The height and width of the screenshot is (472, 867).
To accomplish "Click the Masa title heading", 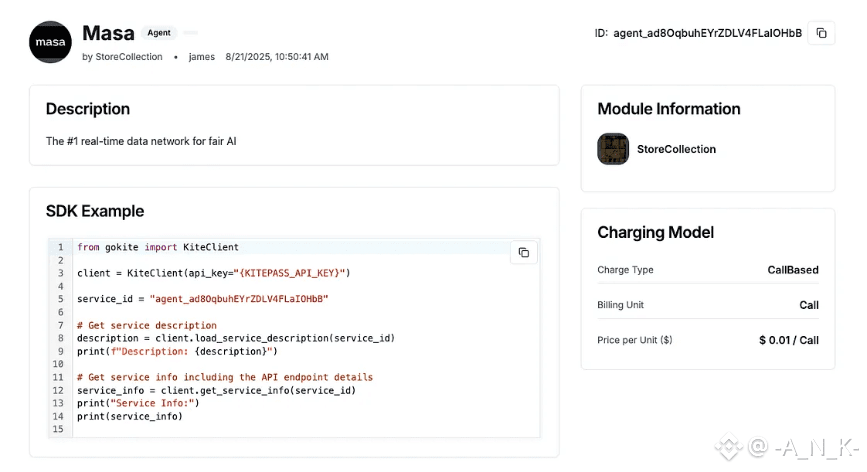I will (x=108, y=34).
